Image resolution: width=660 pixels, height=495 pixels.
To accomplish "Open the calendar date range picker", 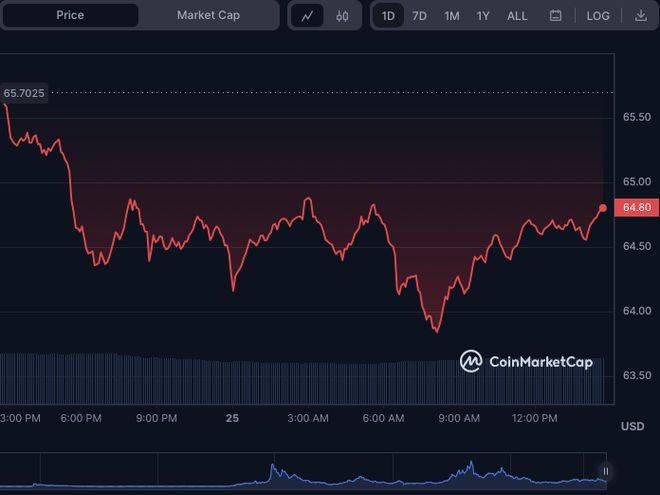I will (x=555, y=16).
